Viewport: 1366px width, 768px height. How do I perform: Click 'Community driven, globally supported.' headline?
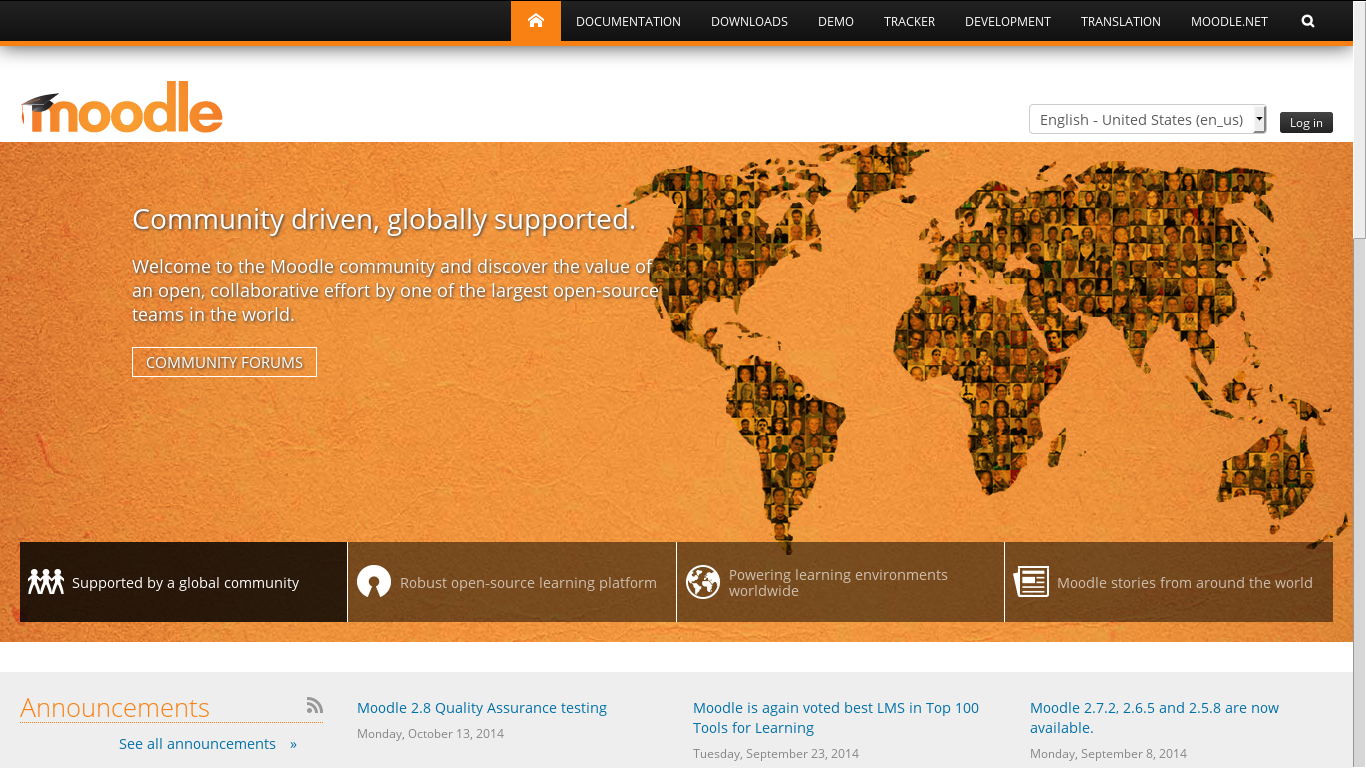384,219
